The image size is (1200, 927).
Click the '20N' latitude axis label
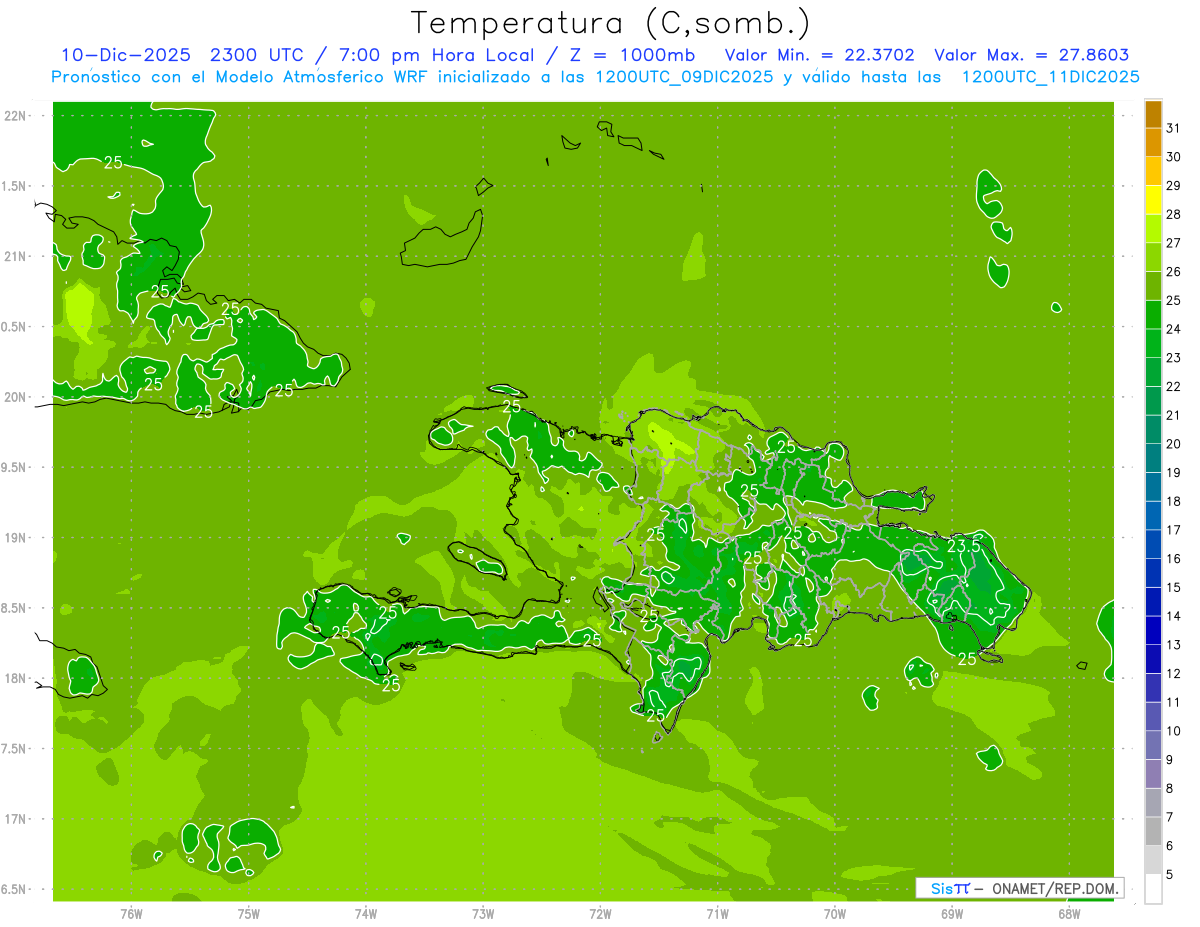click(15, 397)
